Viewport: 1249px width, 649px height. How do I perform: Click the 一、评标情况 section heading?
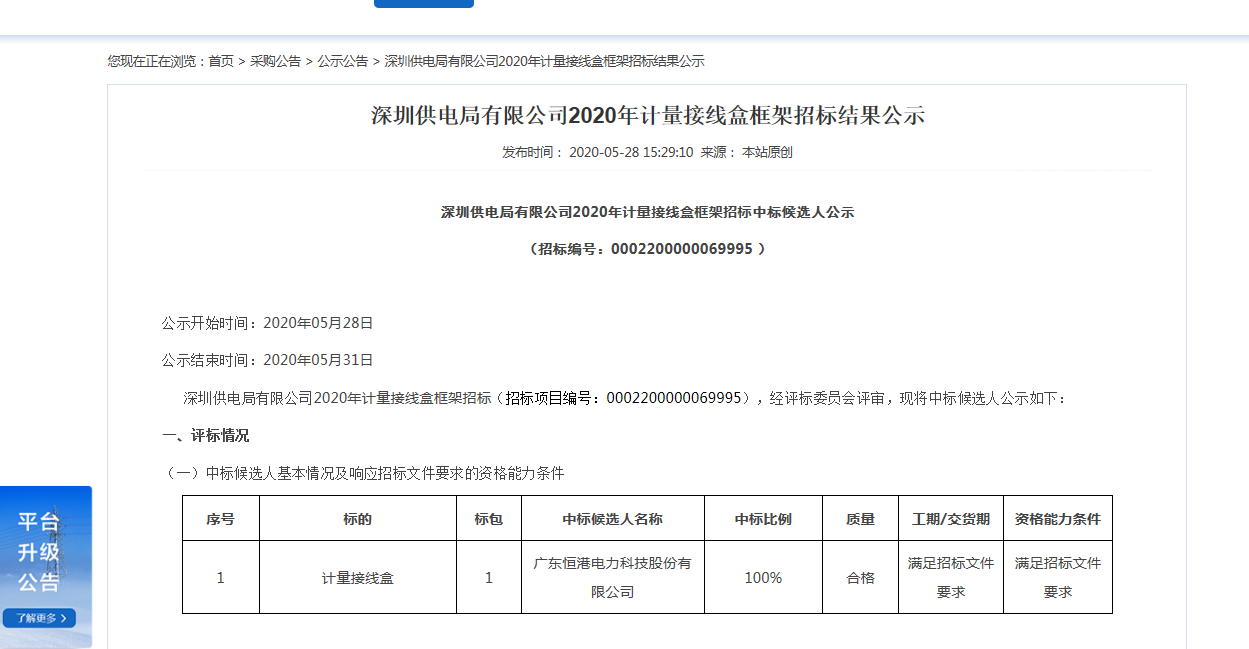205,436
